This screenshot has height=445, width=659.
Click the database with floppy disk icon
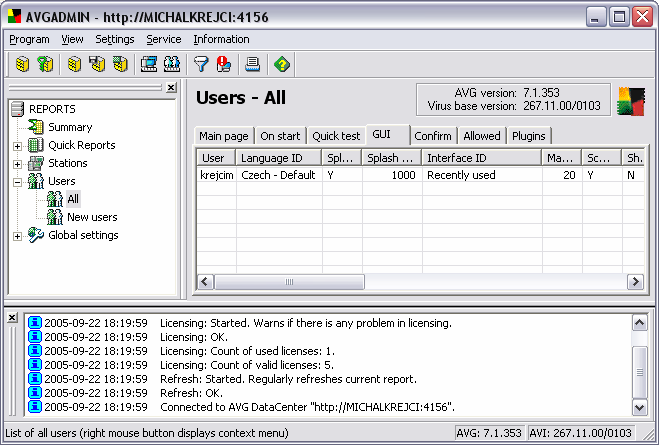coord(97,64)
